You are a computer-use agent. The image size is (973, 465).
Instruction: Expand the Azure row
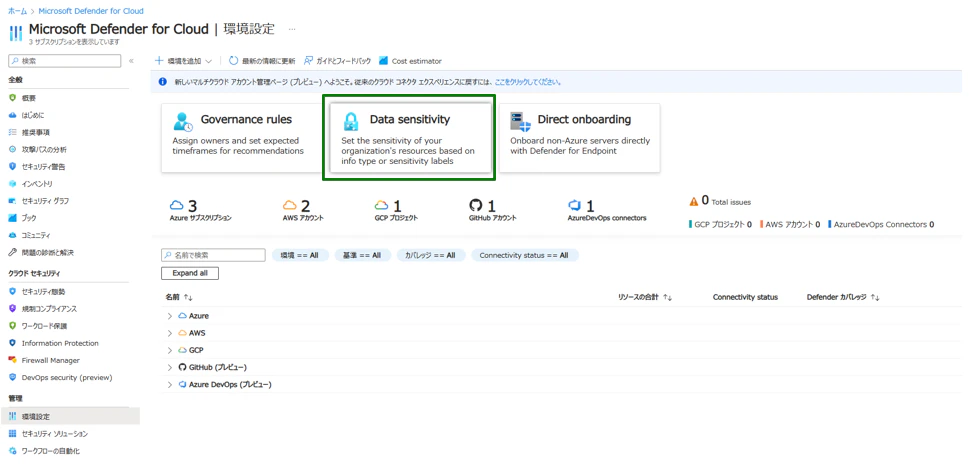coord(169,316)
